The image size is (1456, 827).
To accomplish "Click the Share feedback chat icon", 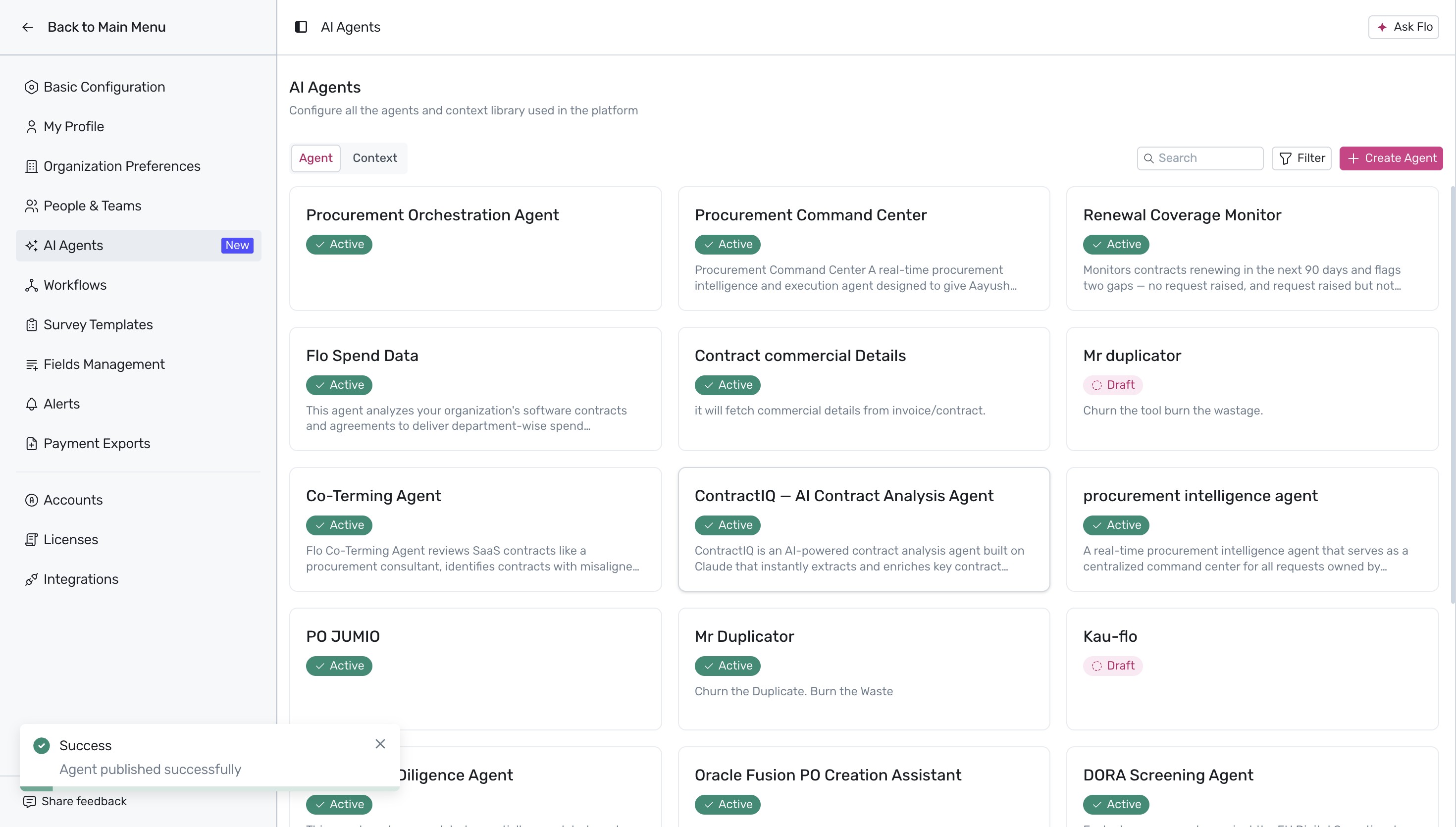I will coord(30,801).
